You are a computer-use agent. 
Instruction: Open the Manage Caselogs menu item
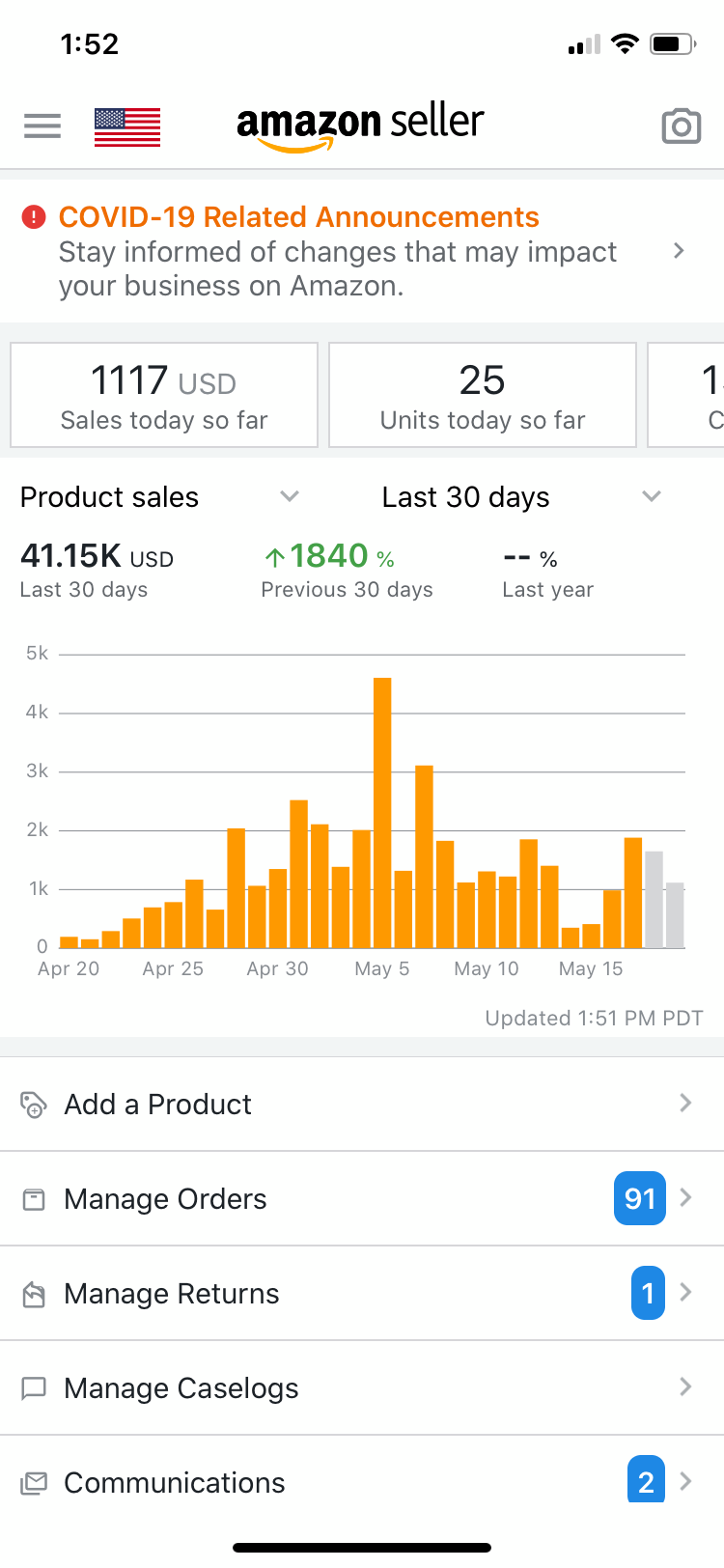pos(181,1388)
